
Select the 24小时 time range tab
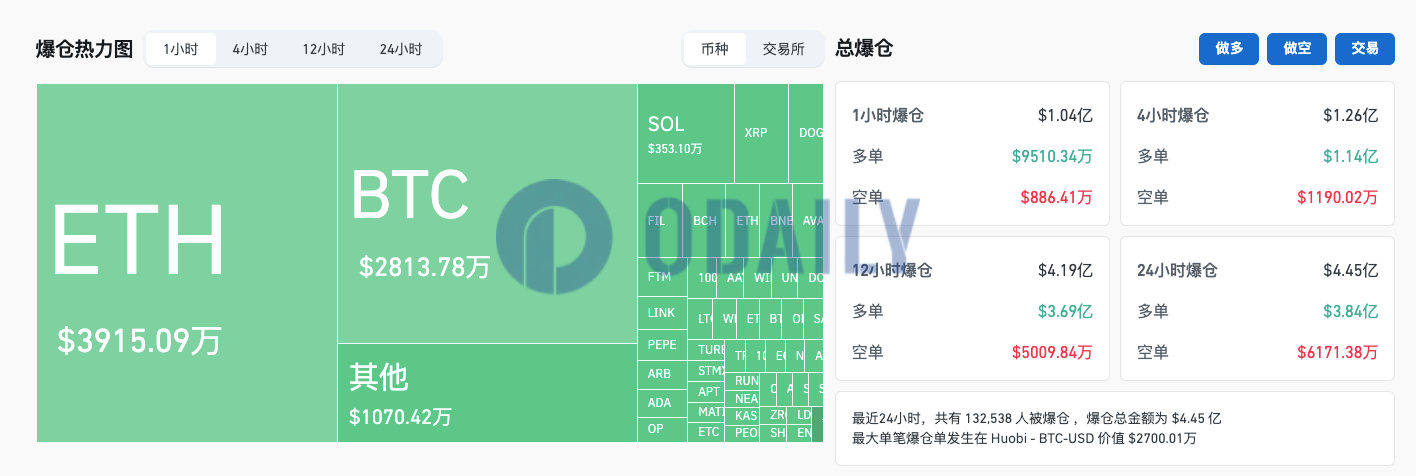coord(400,49)
